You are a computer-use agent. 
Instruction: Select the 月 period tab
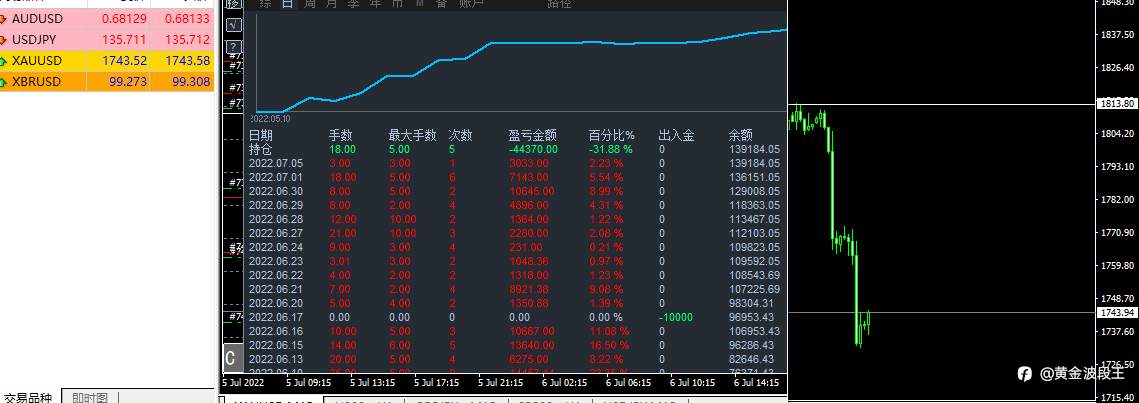(x=332, y=4)
